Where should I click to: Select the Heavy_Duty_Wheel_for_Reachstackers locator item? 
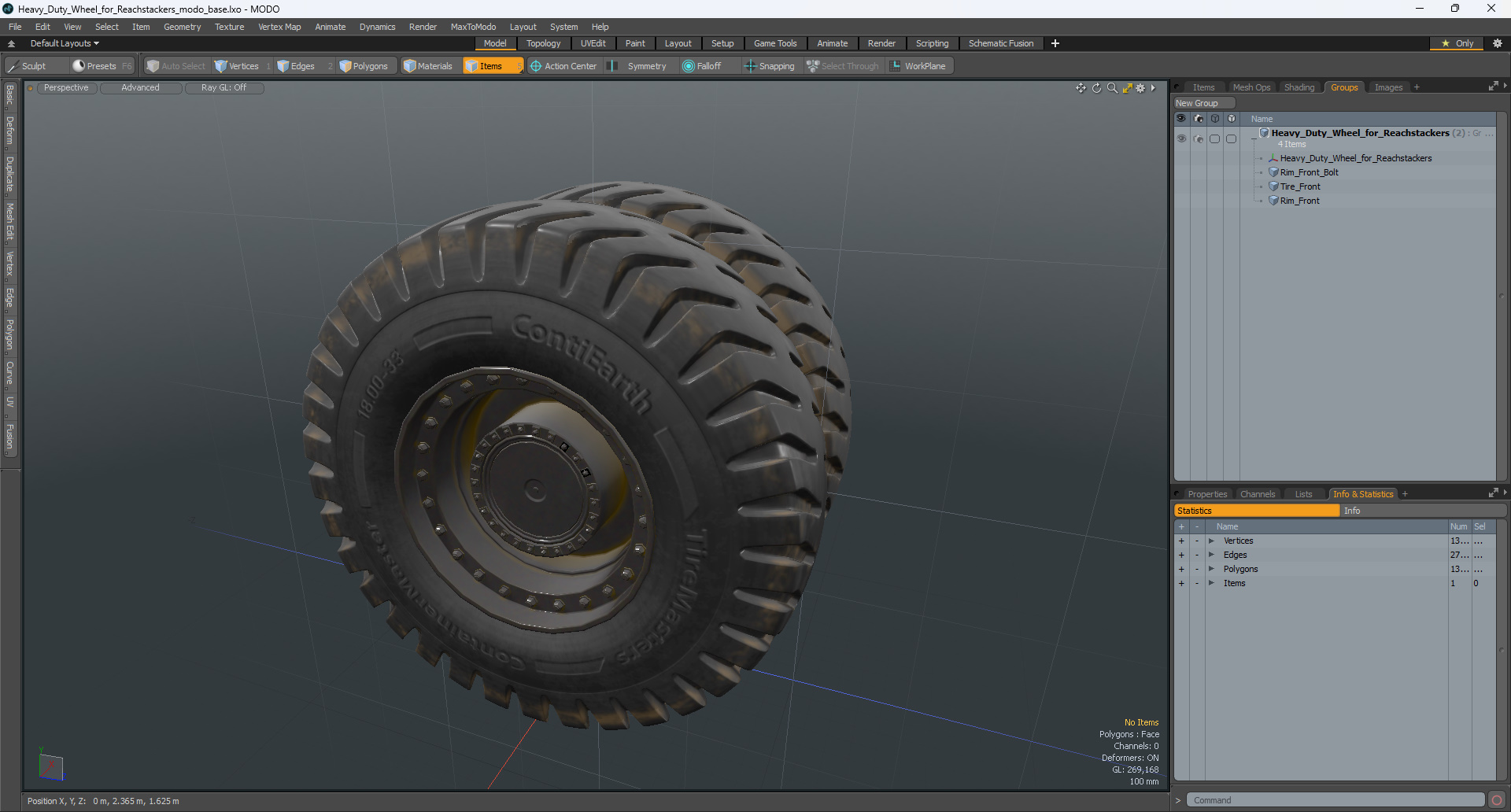coord(1356,158)
